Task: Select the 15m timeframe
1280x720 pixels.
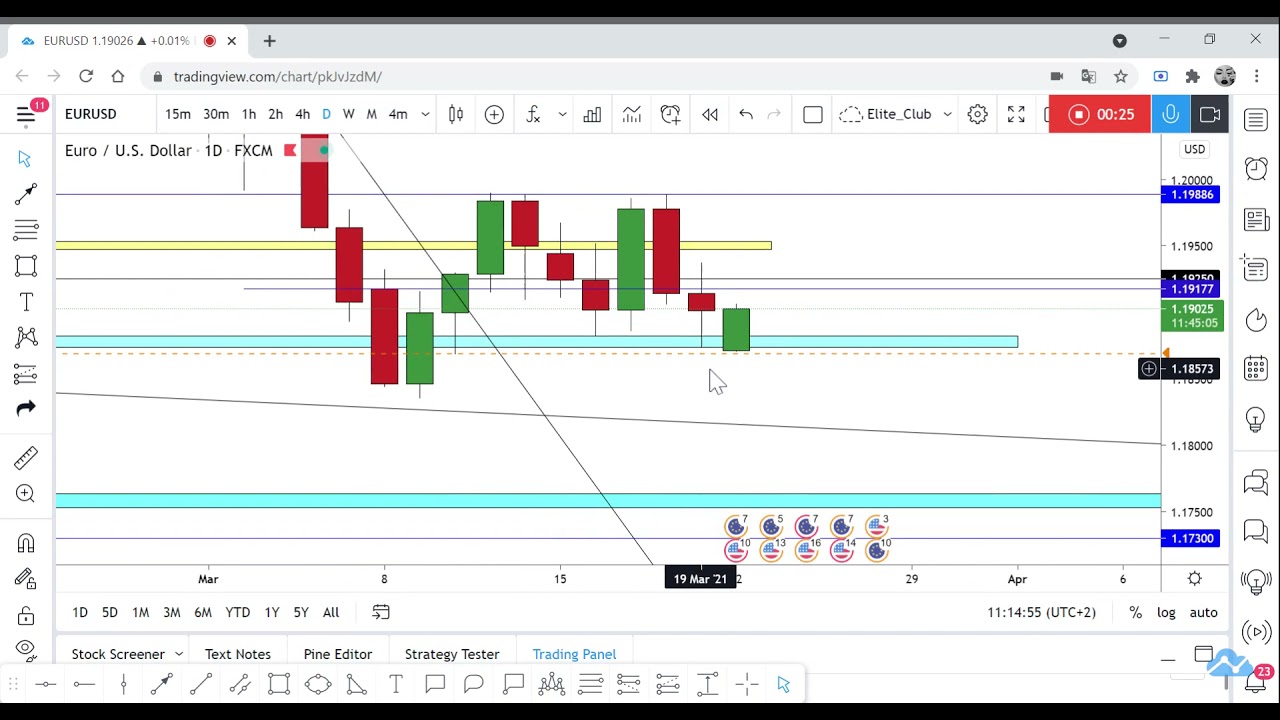Action: (178, 114)
